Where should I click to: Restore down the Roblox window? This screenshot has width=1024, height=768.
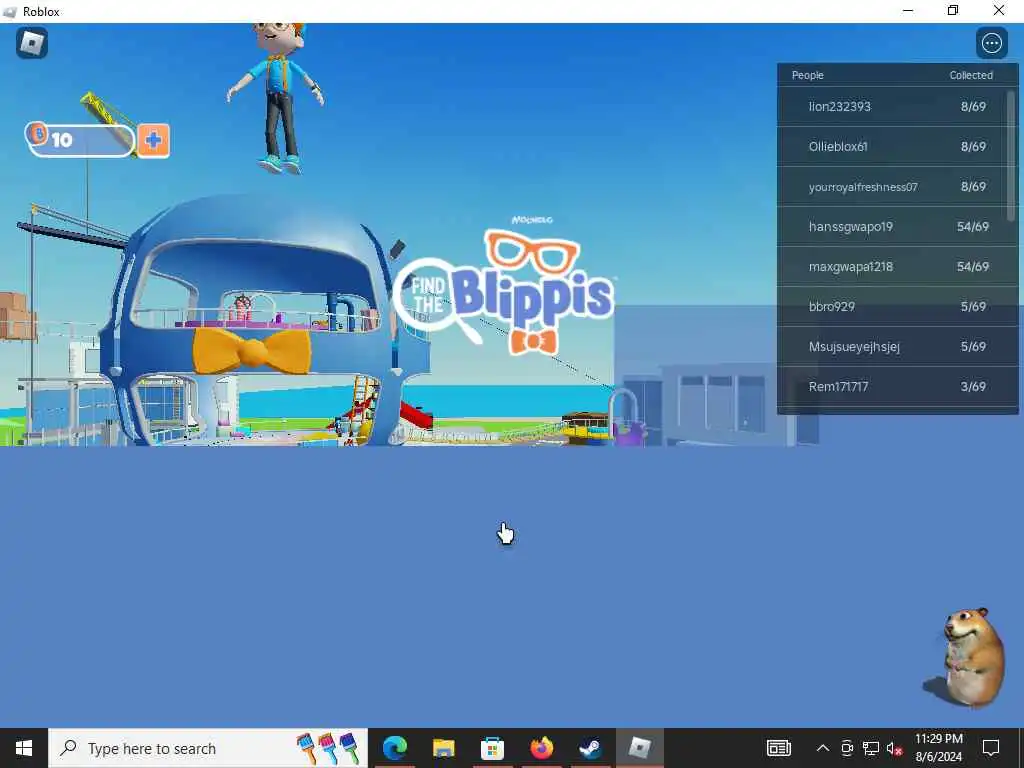point(953,11)
